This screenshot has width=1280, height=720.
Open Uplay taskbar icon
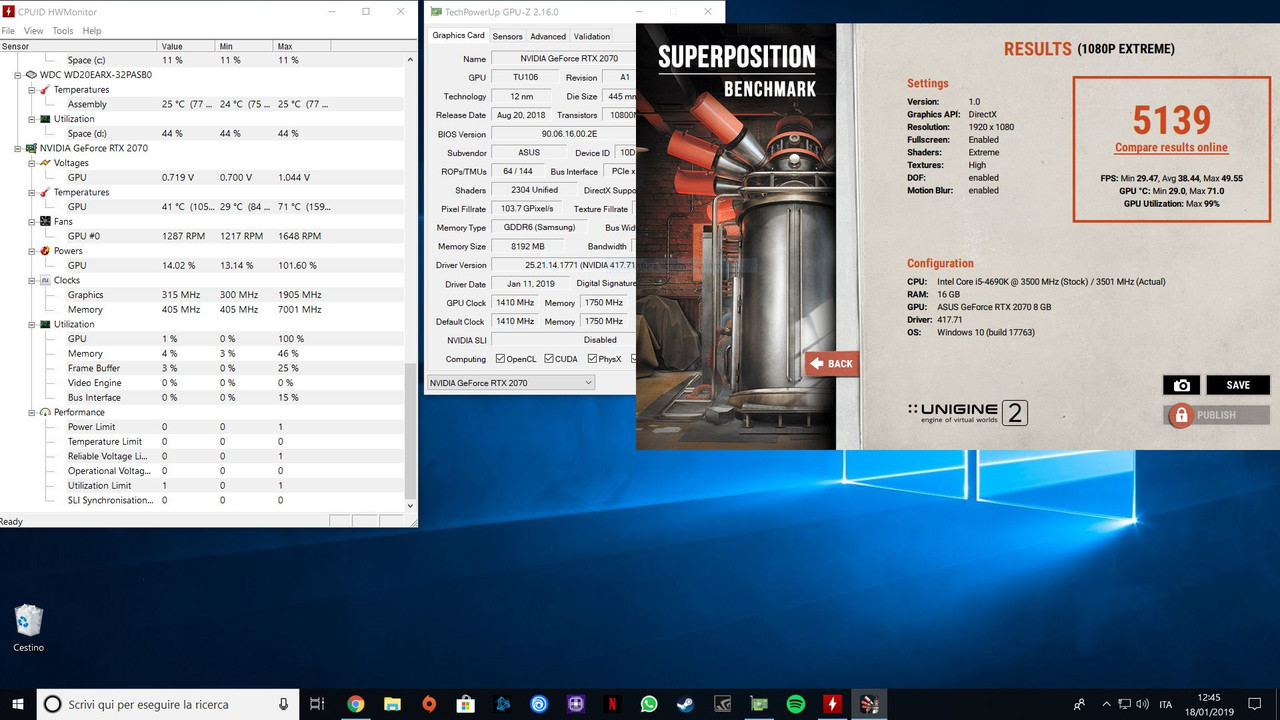point(539,704)
